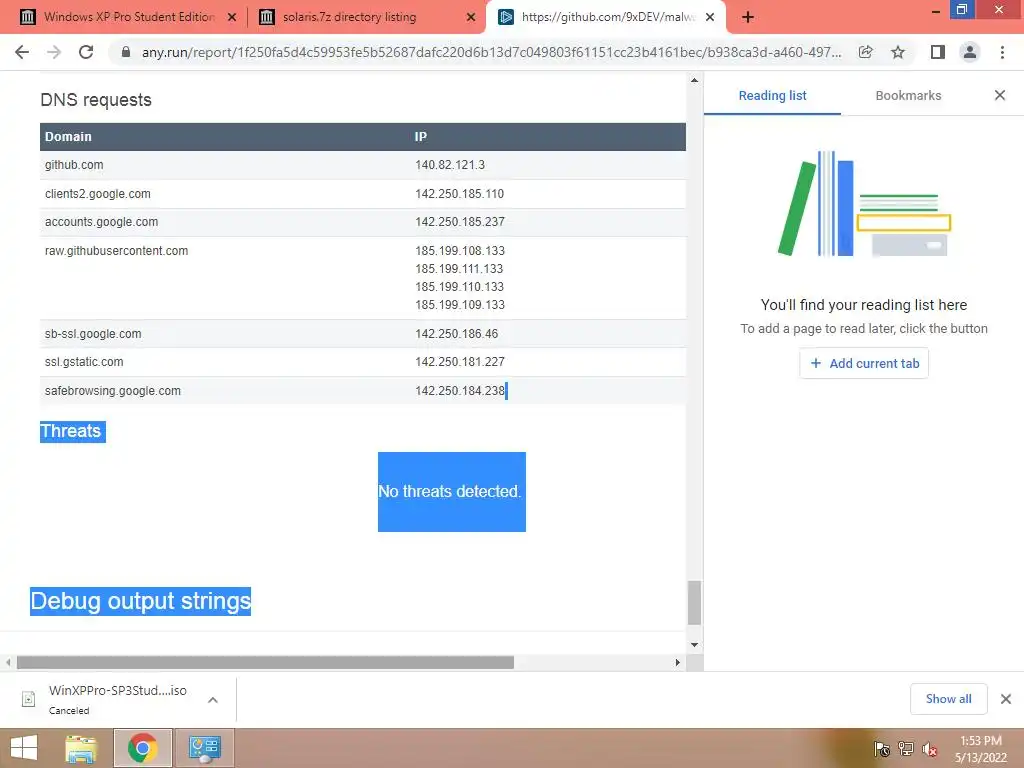Close the reading list side panel
1024x768 pixels.
[1000, 95]
